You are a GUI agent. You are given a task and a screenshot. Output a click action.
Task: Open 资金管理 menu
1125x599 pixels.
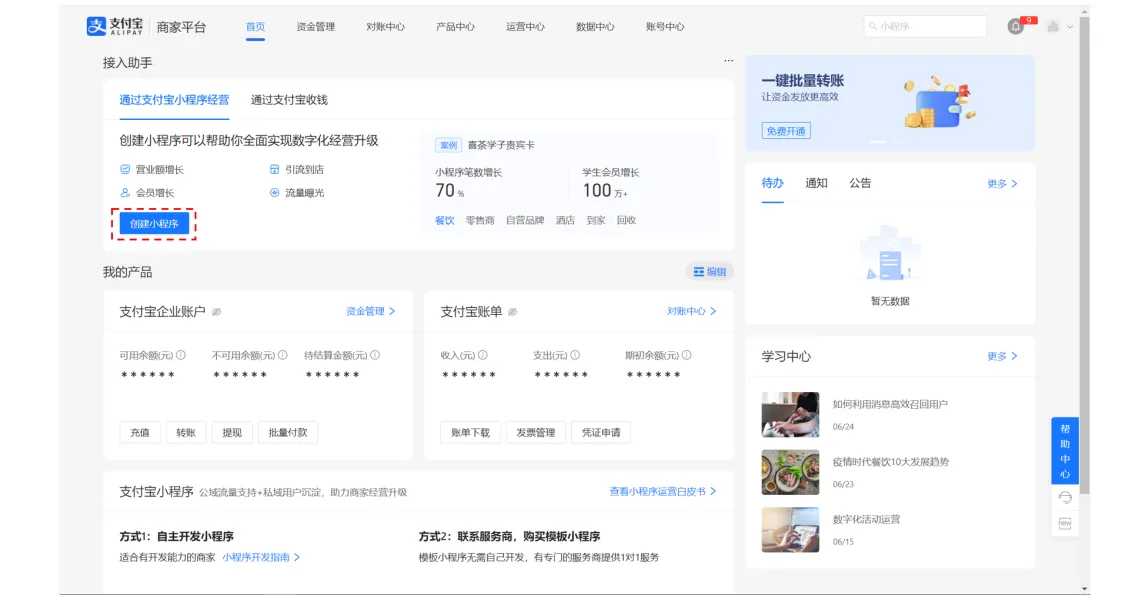pos(316,27)
